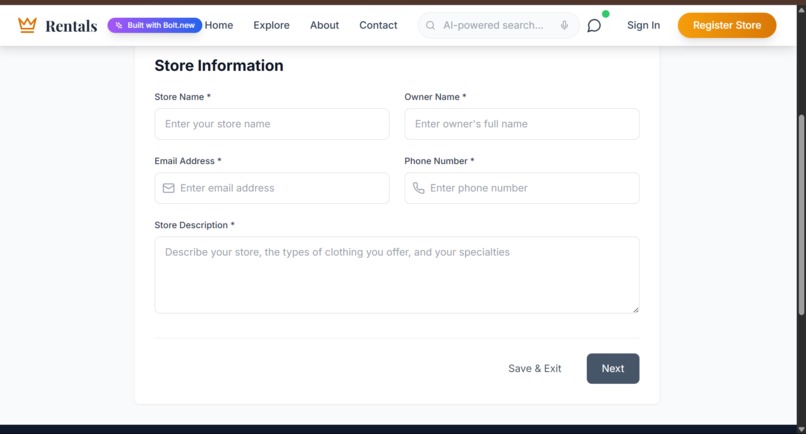Click the envelope icon in email field
806x434 pixels.
tap(169, 188)
